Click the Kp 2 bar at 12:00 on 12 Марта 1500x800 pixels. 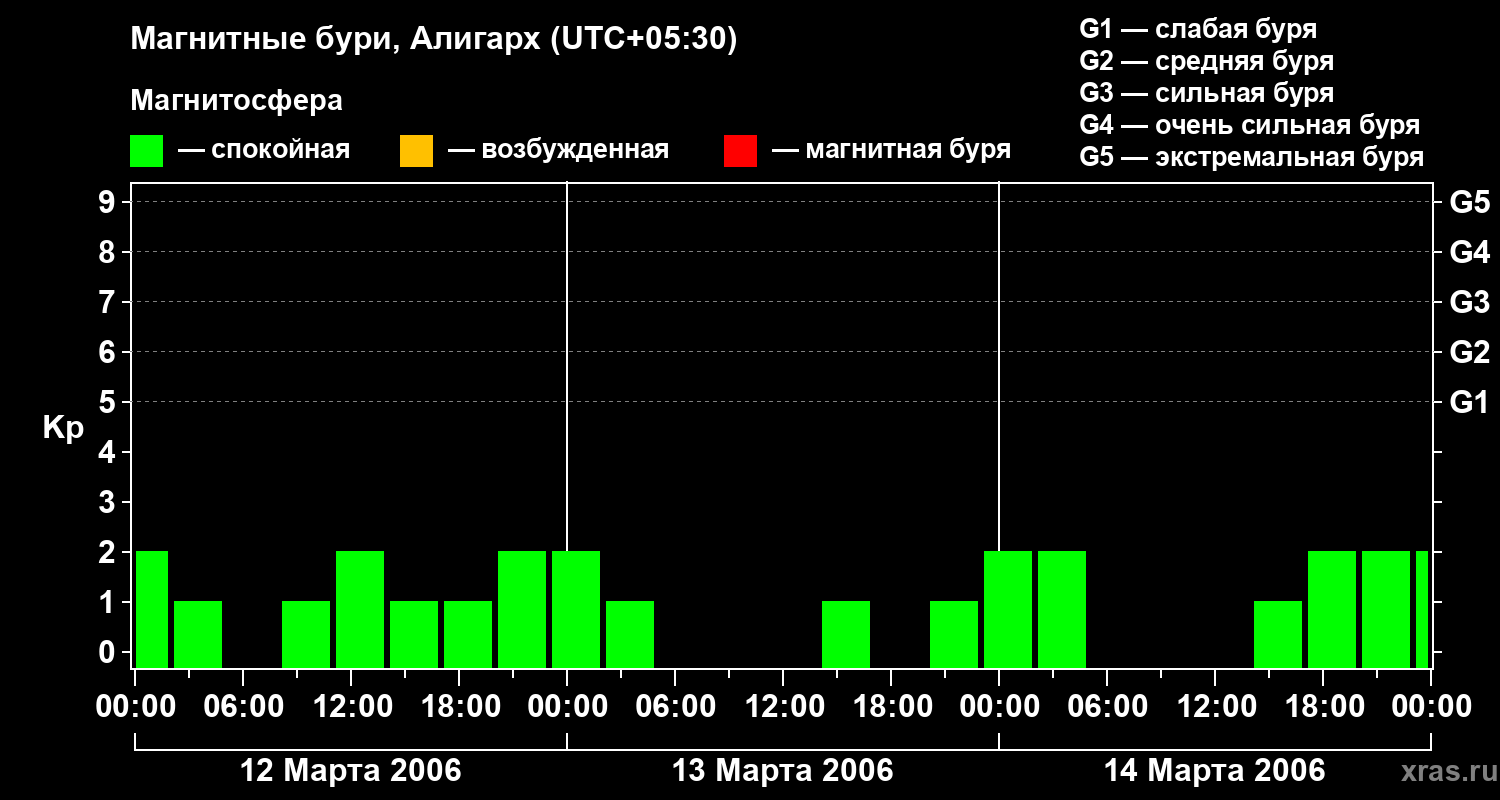(360, 609)
